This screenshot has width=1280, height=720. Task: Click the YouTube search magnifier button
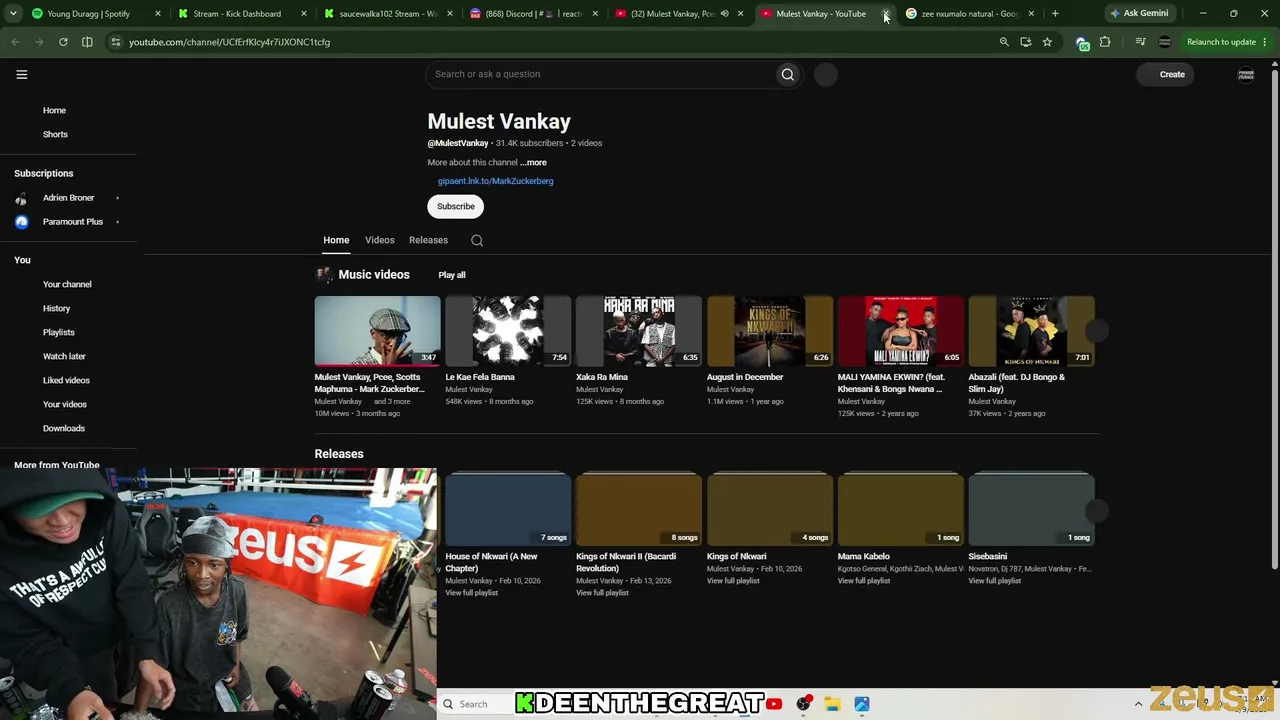coord(788,74)
